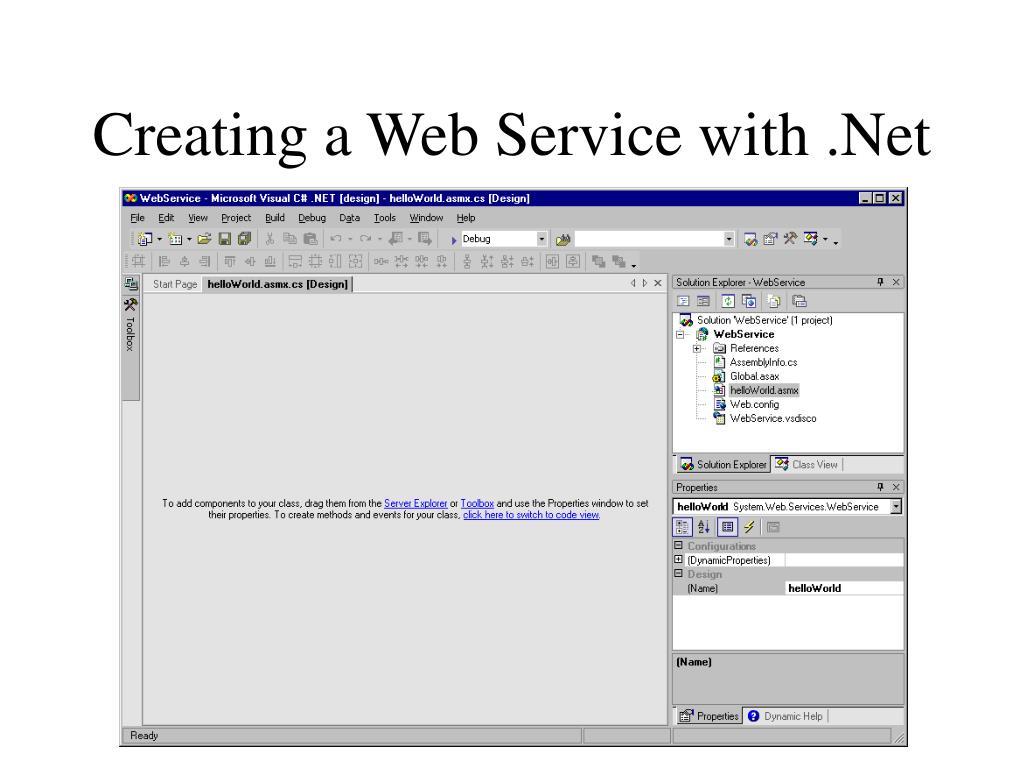Open Solution Explorer from main toolbar icon
Screen dimensions: 1024x768
pyautogui.click(x=750, y=239)
